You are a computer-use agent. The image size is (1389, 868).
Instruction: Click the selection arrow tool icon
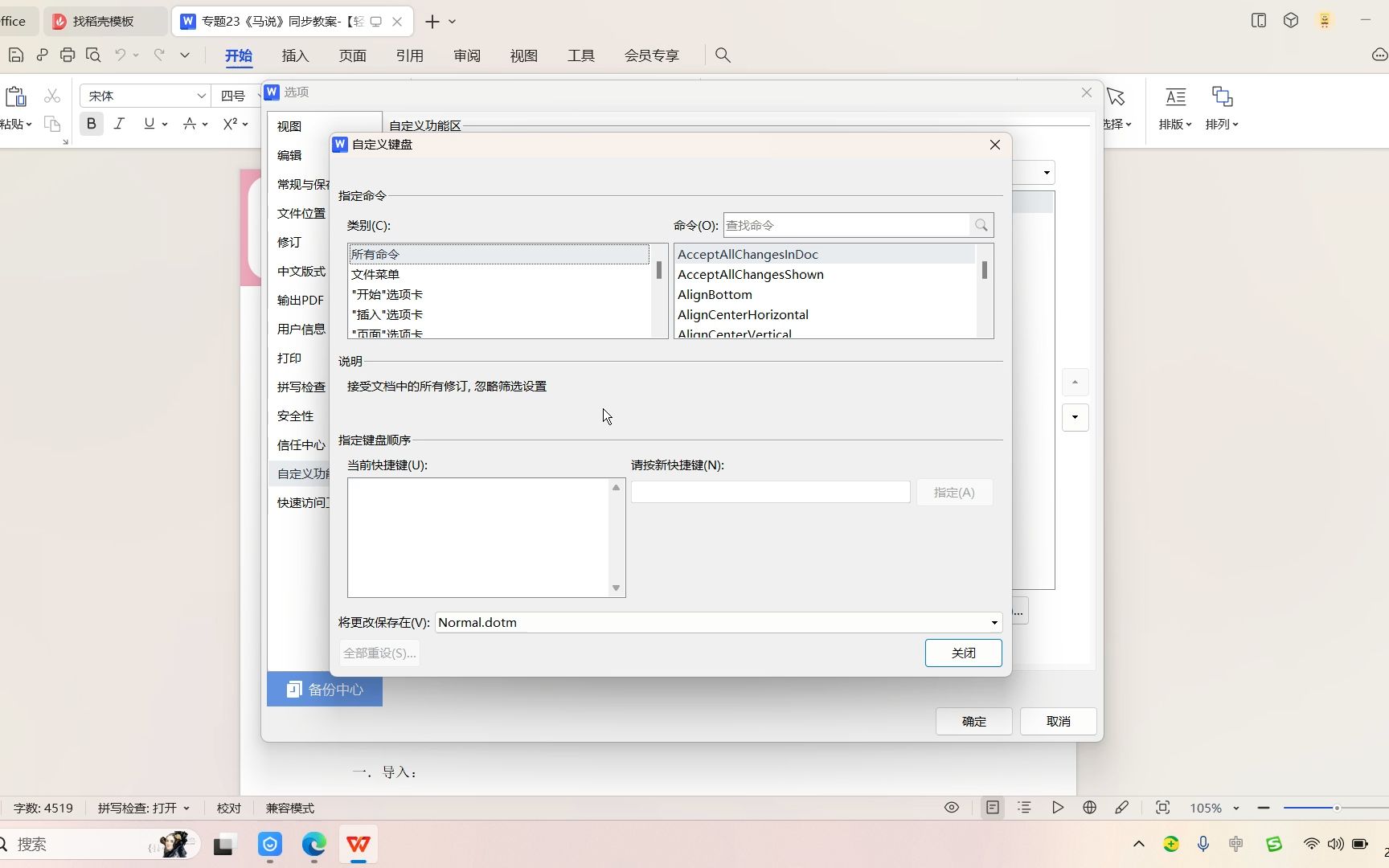pos(1116,97)
